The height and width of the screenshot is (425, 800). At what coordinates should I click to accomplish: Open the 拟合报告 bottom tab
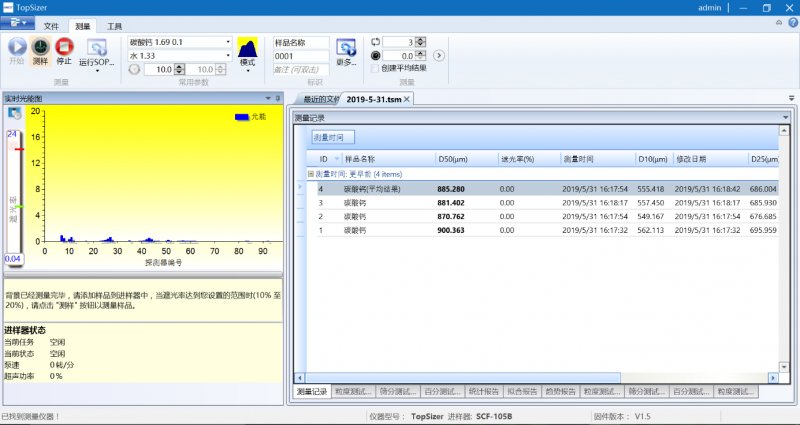(522, 391)
